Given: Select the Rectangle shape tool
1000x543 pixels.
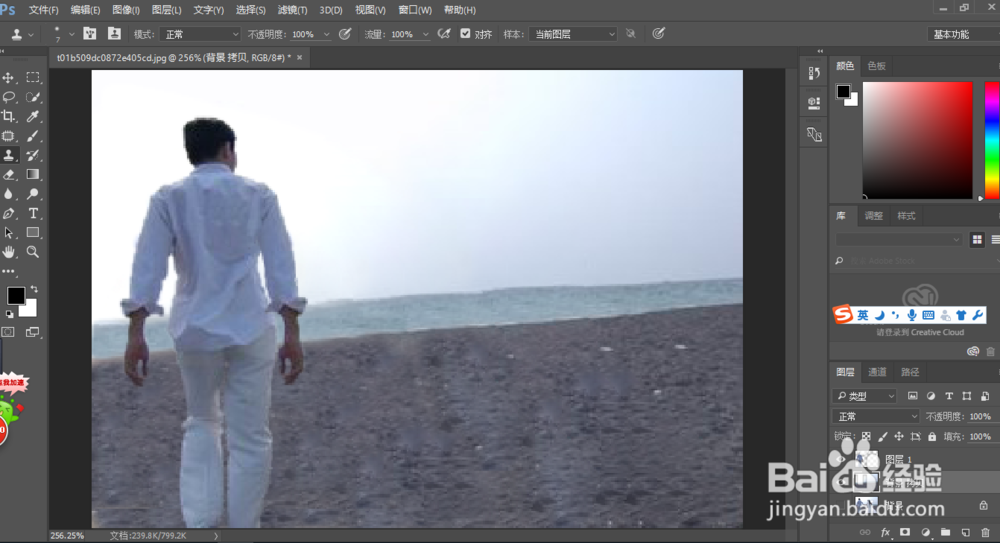Looking at the screenshot, I should (33, 233).
